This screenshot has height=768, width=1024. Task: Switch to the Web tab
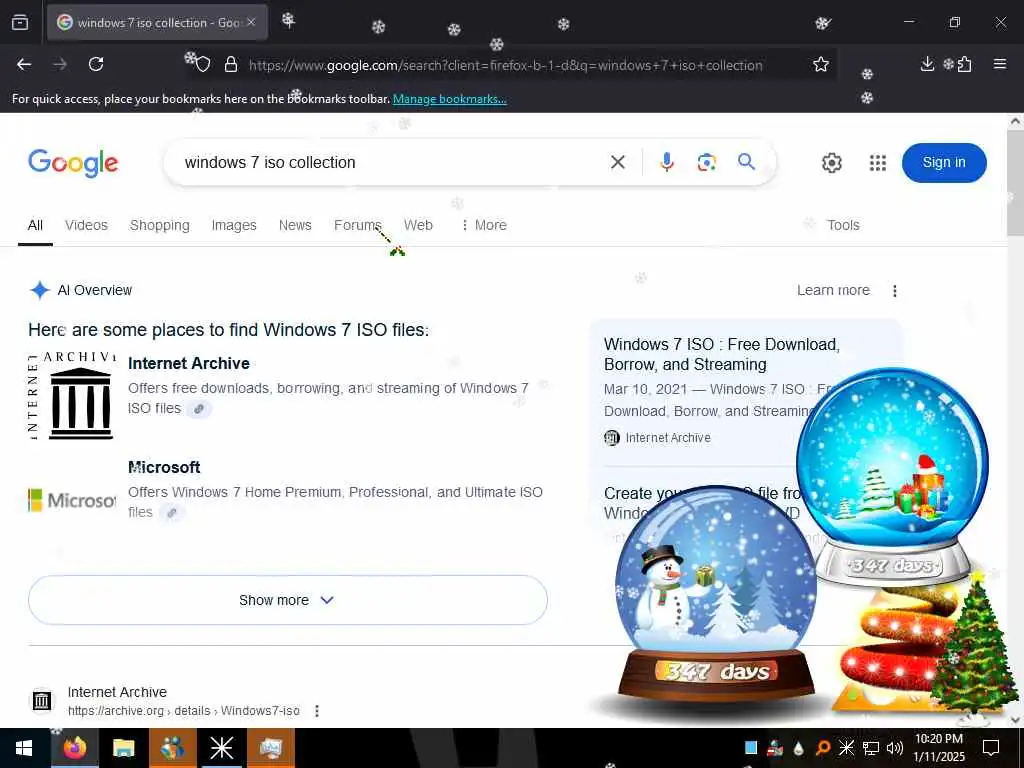[418, 225]
